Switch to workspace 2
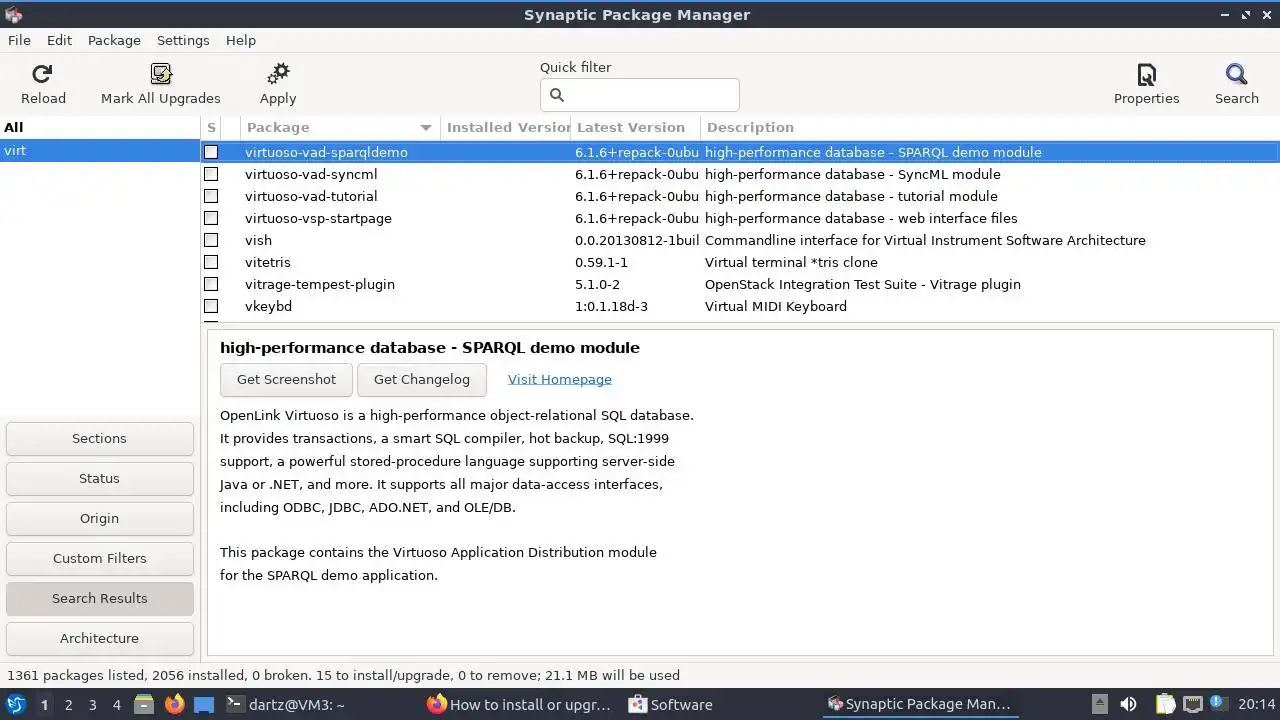The height and width of the screenshot is (720, 1280). pos(68,704)
